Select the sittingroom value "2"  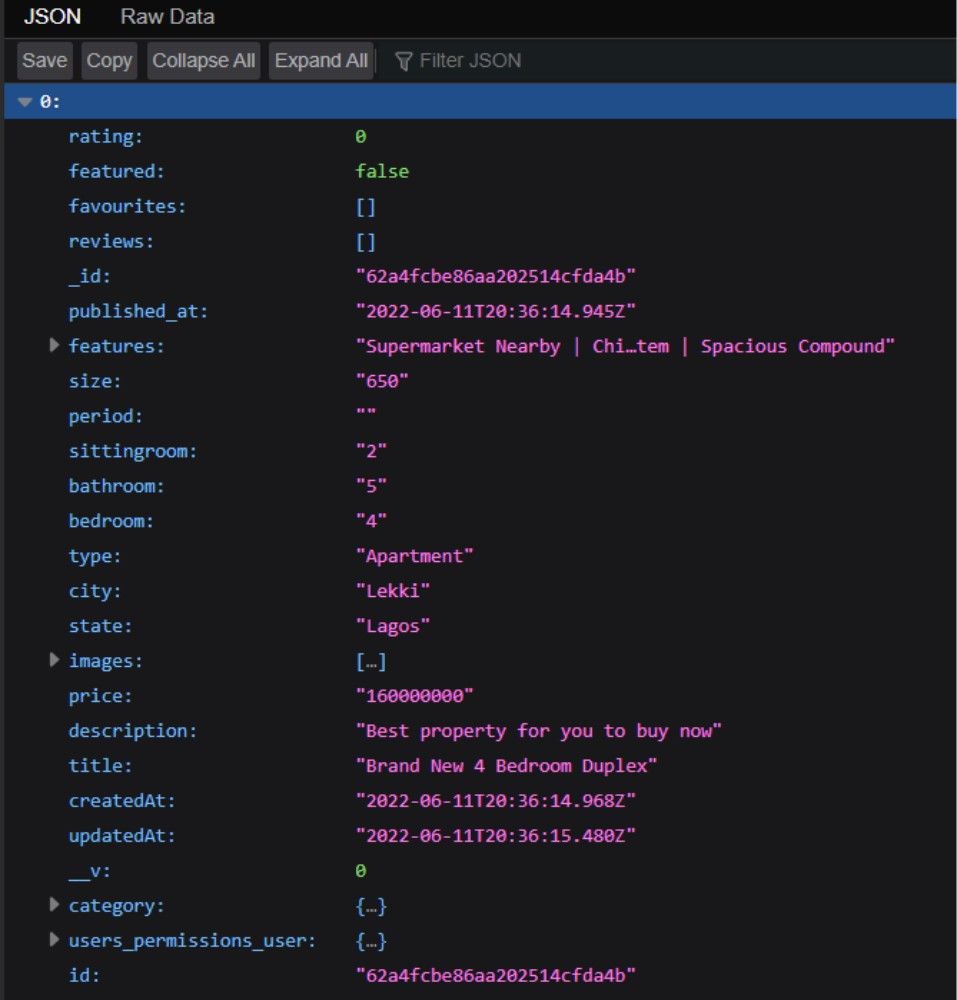click(371, 452)
